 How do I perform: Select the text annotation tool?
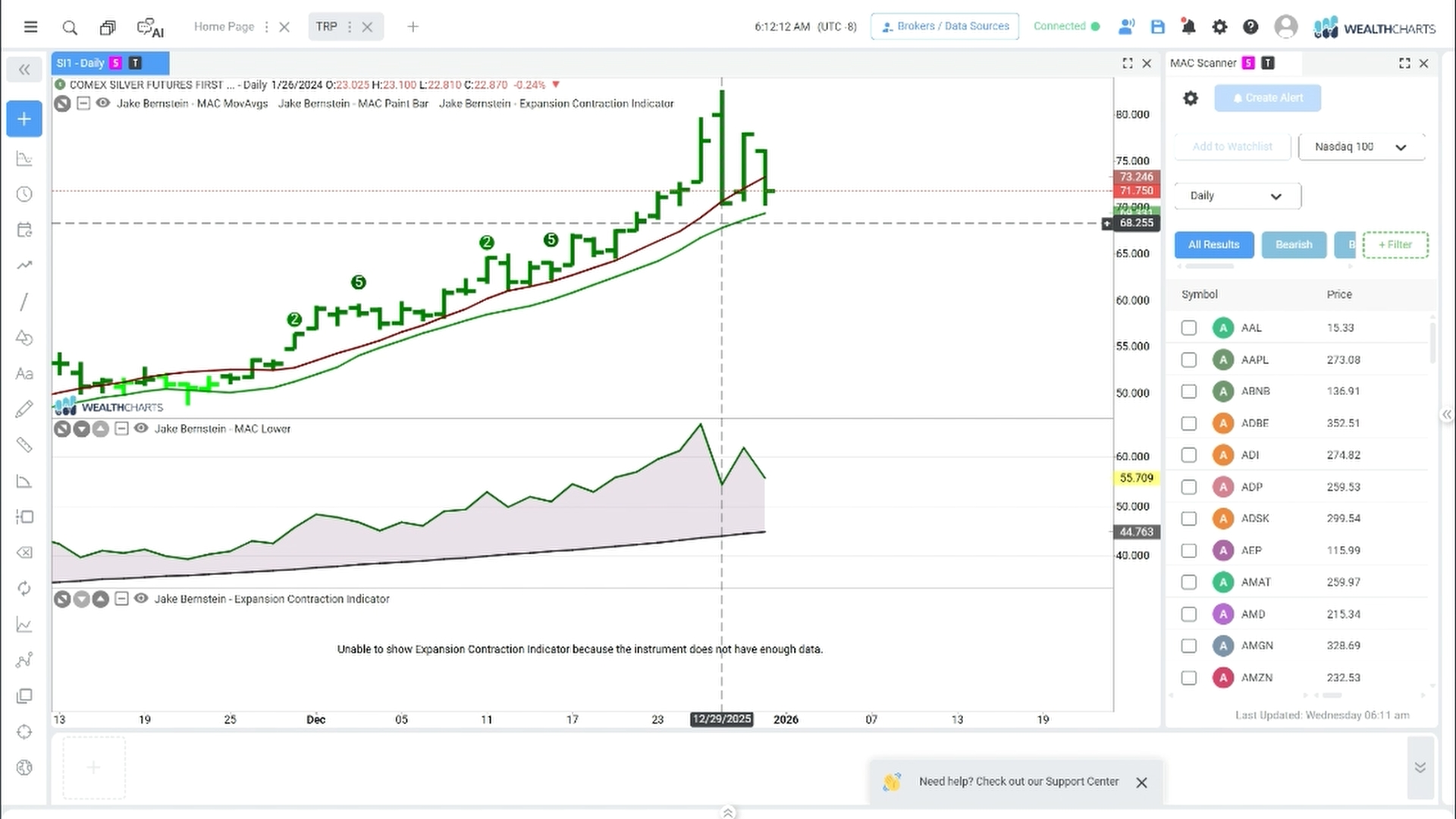tap(24, 374)
